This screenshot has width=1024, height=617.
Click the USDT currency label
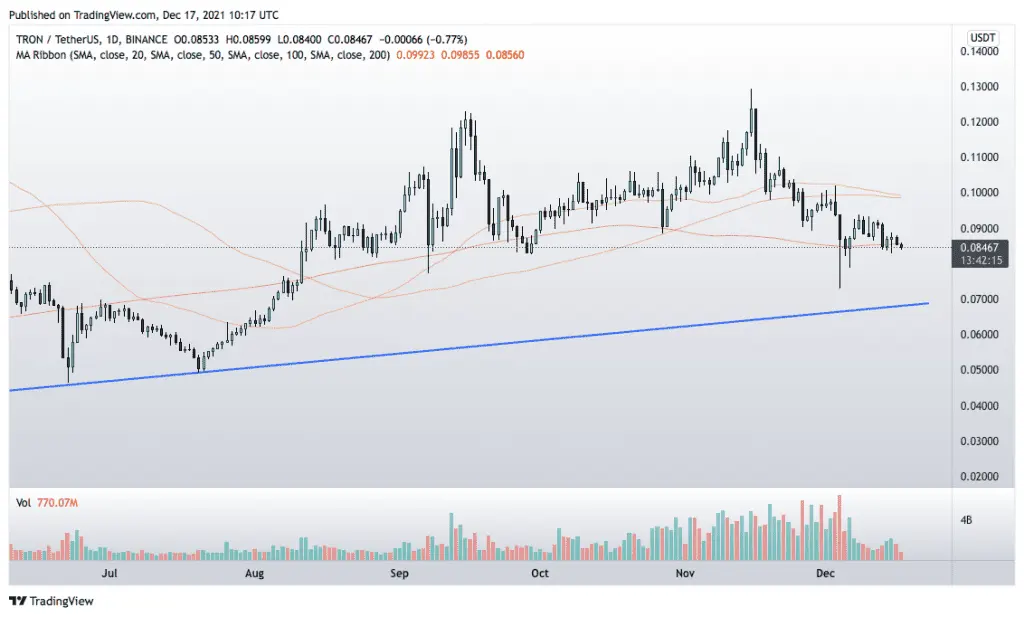tap(982, 37)
